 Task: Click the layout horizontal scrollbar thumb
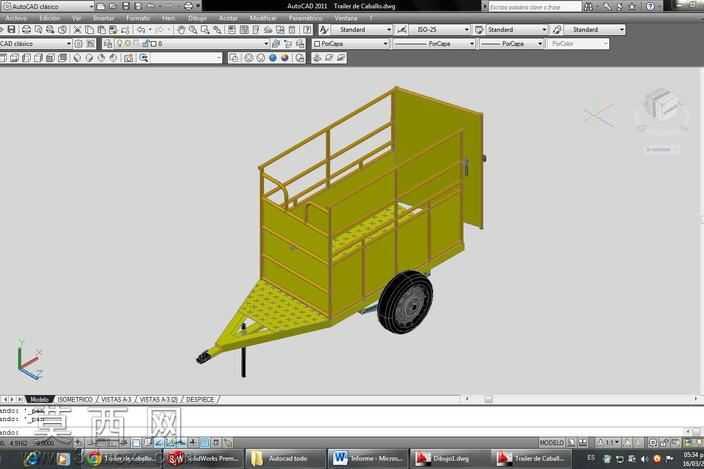click(488, 399)
